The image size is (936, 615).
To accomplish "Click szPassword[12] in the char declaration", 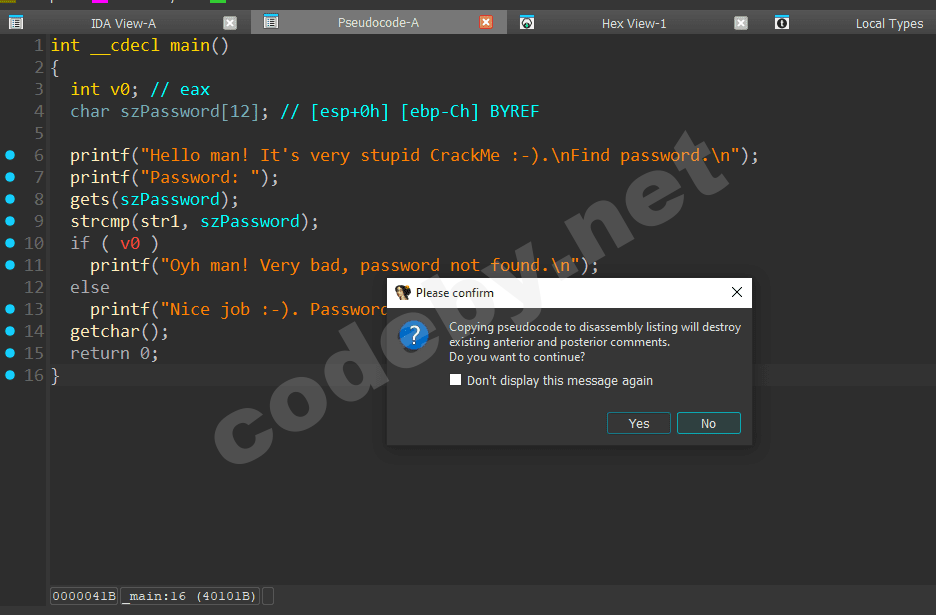I will (x=190, y=112).
